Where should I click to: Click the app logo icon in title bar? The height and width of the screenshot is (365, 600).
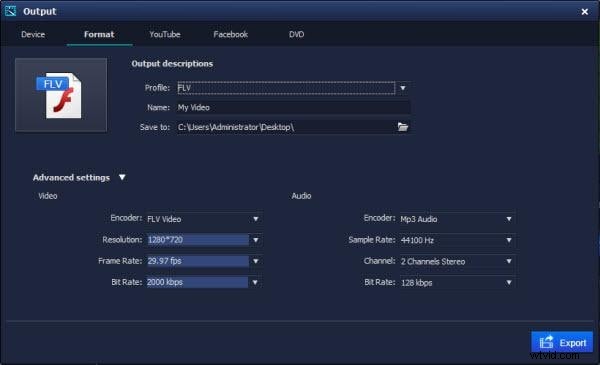point(10,11)
